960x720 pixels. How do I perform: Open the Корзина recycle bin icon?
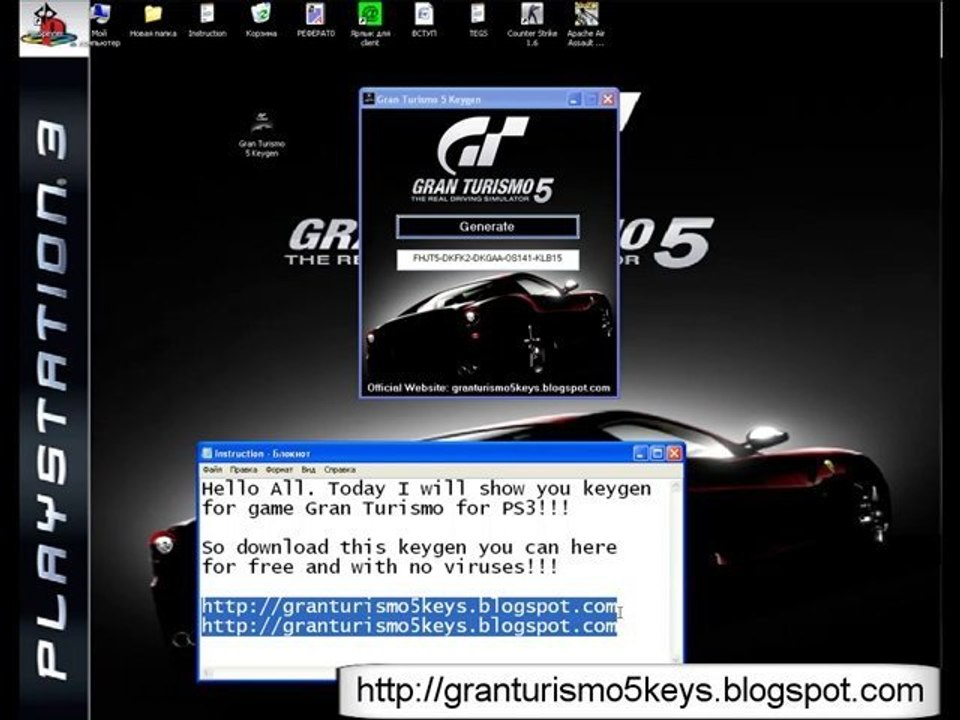pyautogui.click(x=261, y=20)
